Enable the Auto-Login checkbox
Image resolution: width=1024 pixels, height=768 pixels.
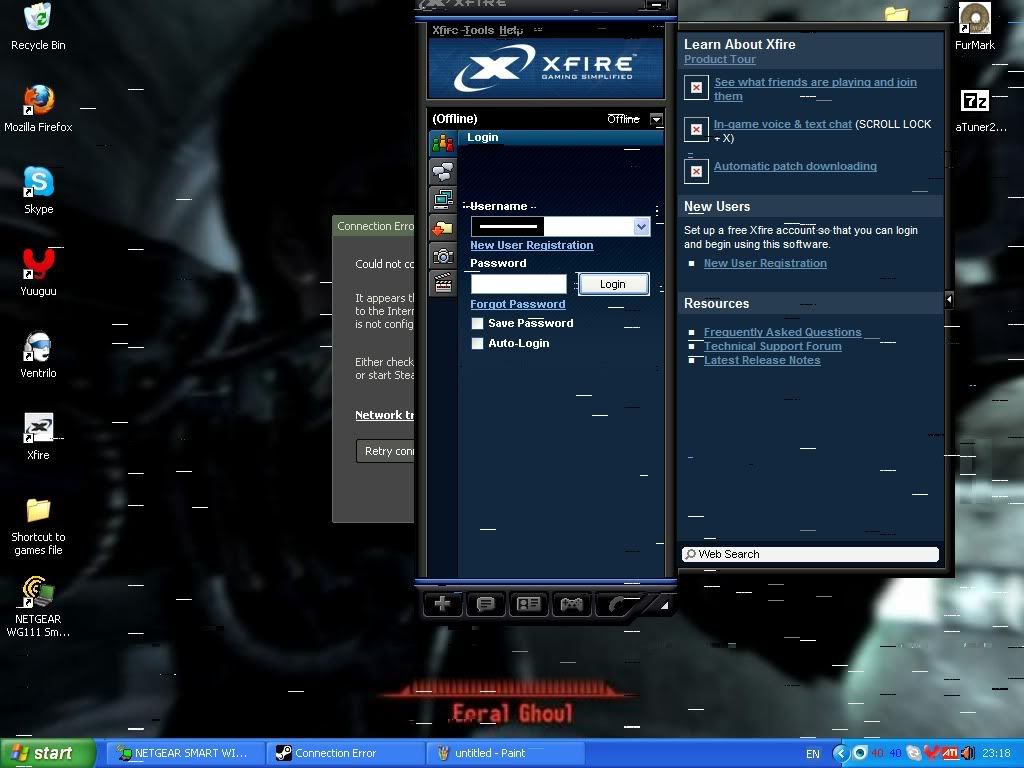[x=477, y=343]
